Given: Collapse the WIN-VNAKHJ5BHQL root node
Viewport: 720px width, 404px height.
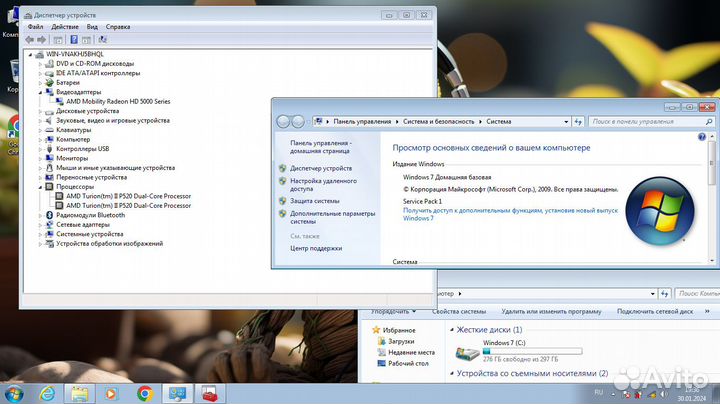Looking at the screenshot, I should tap(30, 54).
